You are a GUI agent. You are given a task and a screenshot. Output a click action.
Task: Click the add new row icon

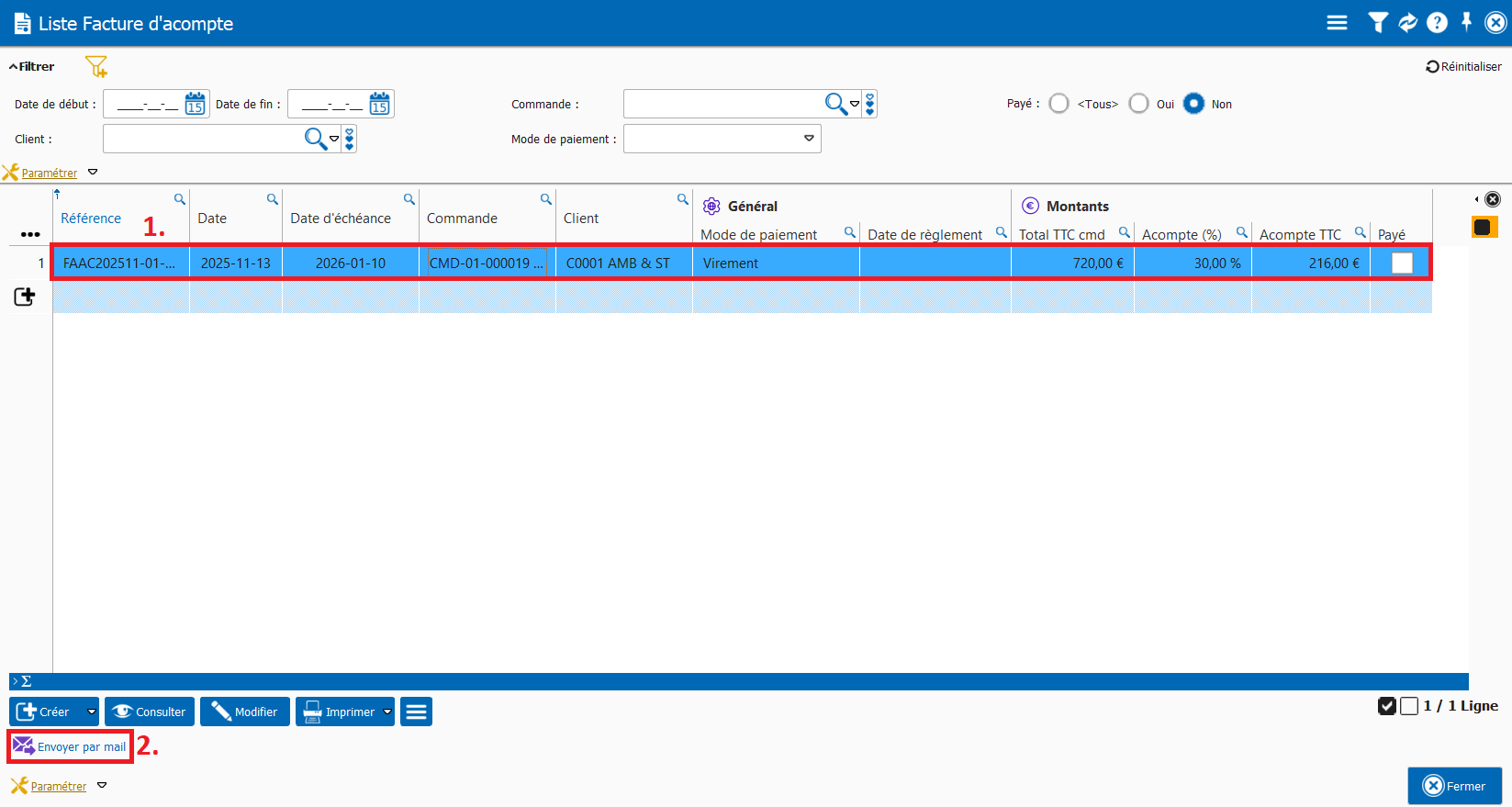tap(25, 297)
